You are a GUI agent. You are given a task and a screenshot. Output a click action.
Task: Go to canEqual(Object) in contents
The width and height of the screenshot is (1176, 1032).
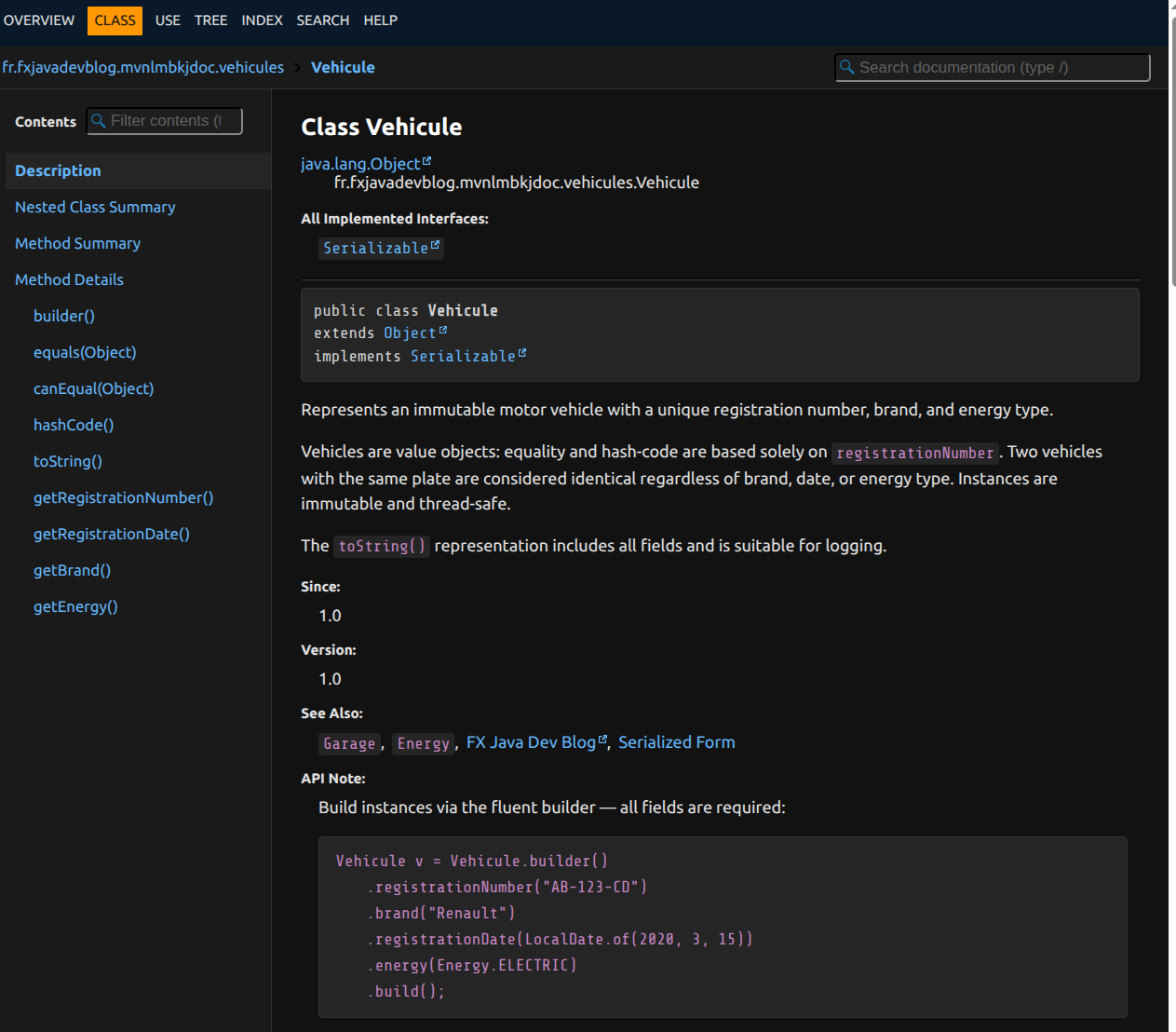pos(93,388)
